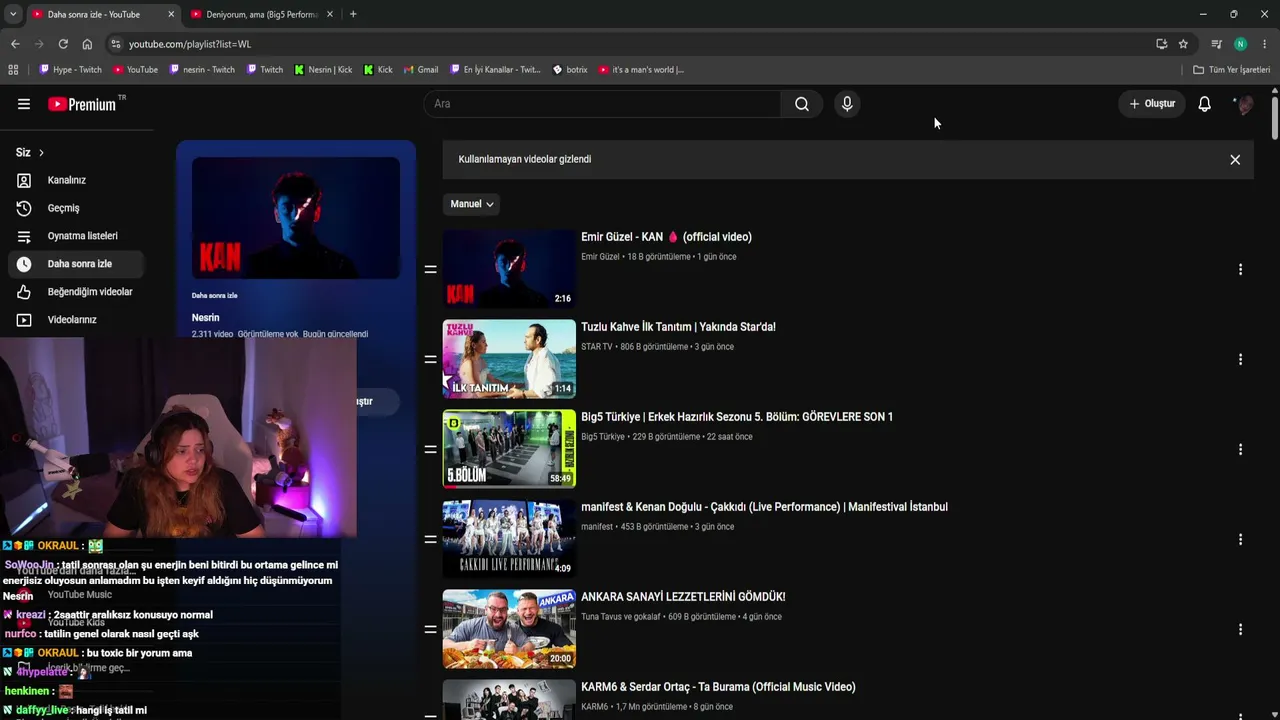The image size is (1280, 720).
Task: Open the playlist cover image in the header card
Action: click(296, 218)
